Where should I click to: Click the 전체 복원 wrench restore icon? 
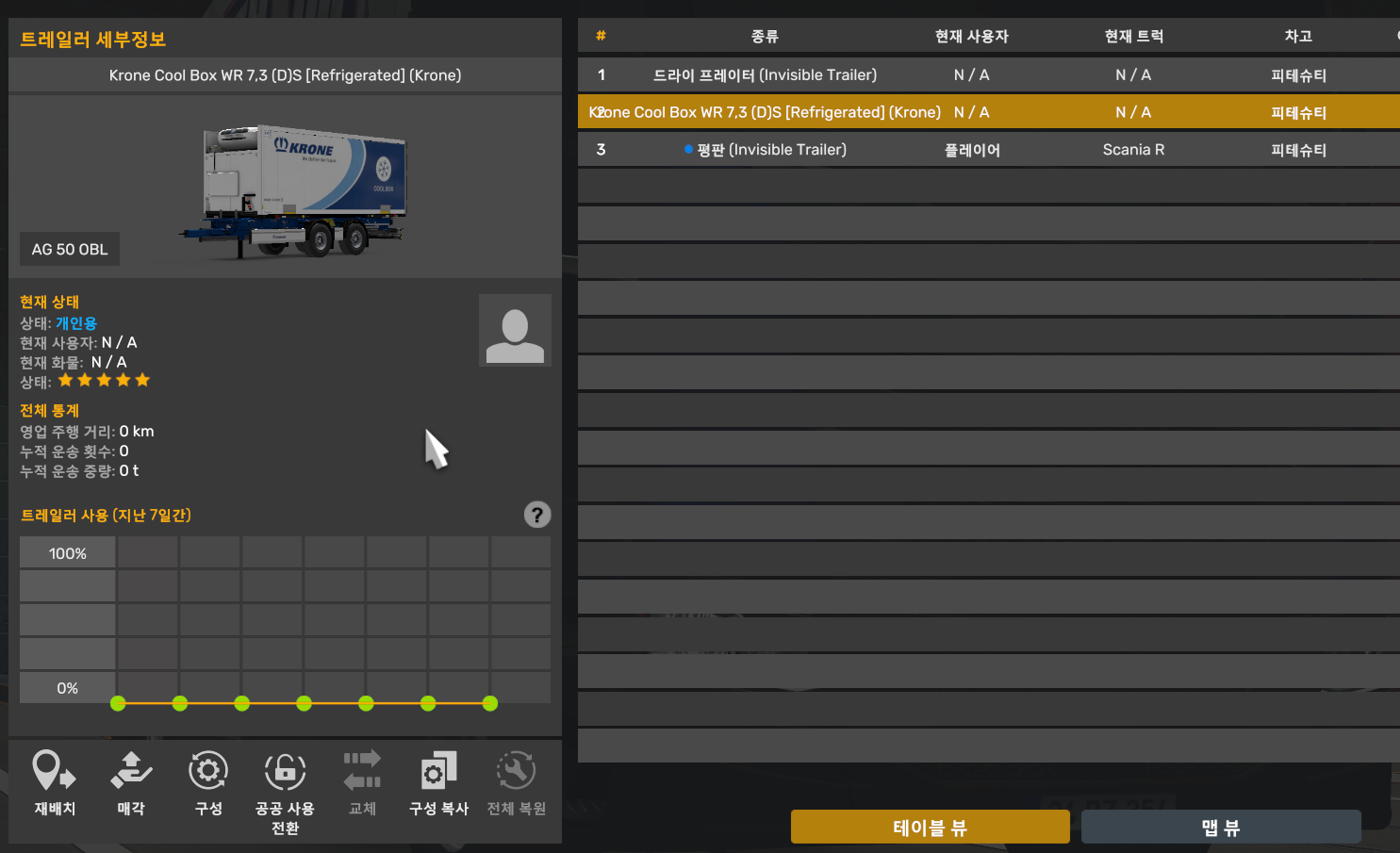[x=516, y=771]
